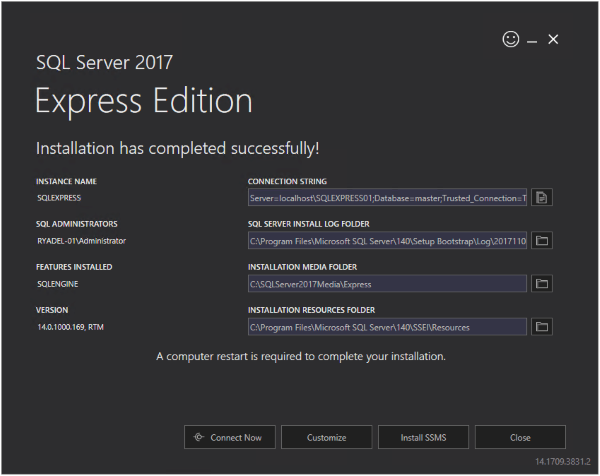Minimize the installer window
Image resolution: width=600 pixels, height=476 pixels.
click(x=532, y=40)
